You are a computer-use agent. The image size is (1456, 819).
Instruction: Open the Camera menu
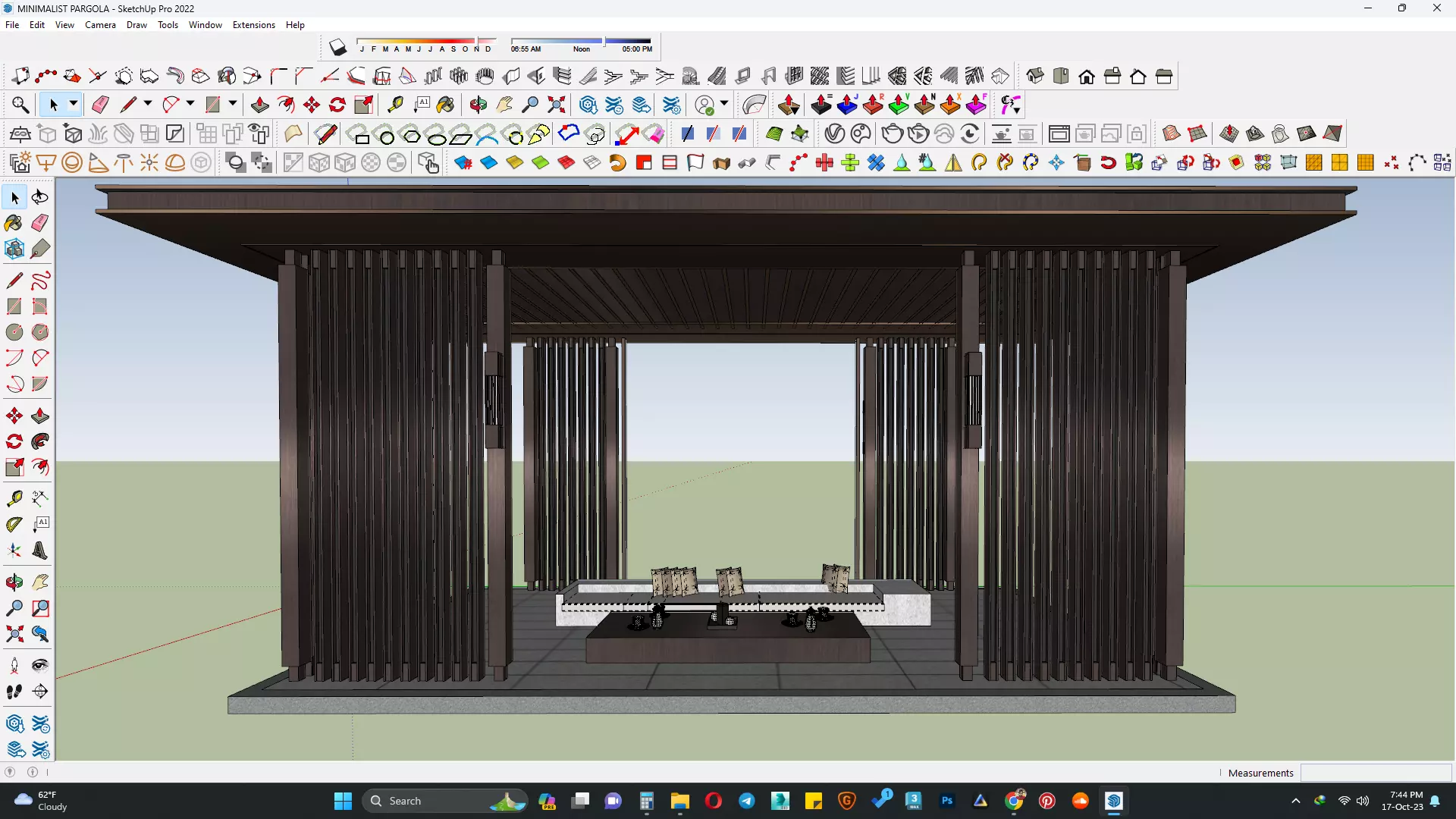click(x=100, y=25)
